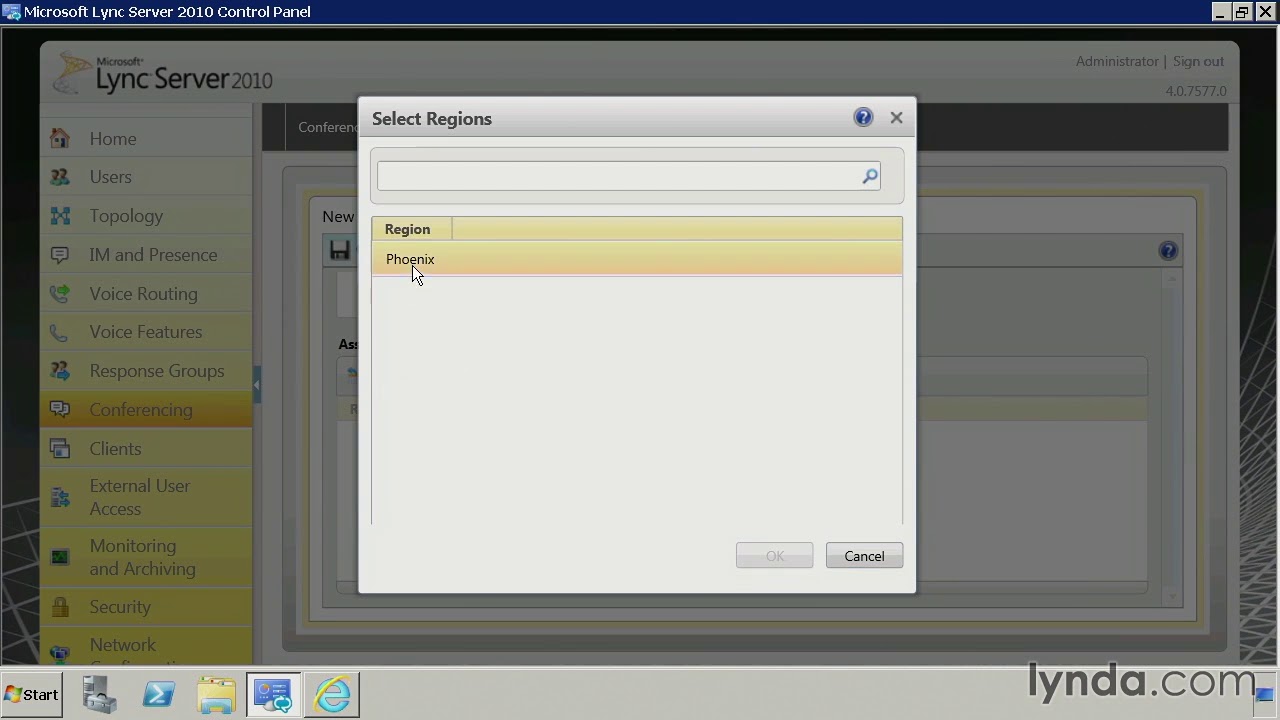Click the Monitoring and Archiving icon
1280x720 pixels.
(x=60, y=557)
